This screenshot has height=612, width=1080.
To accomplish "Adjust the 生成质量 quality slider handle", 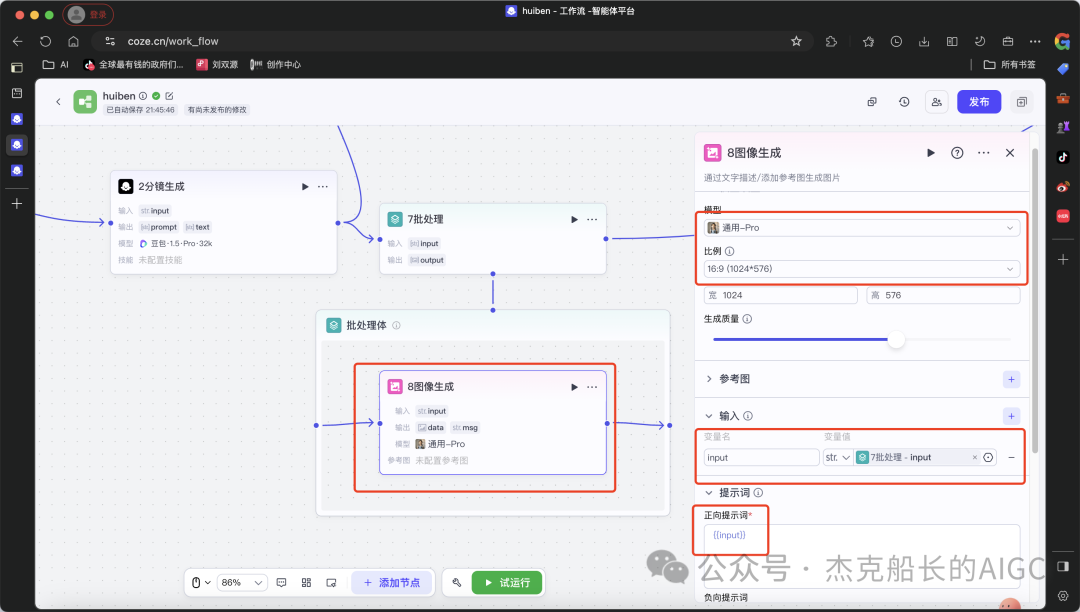I will click(x=895, y=339).
